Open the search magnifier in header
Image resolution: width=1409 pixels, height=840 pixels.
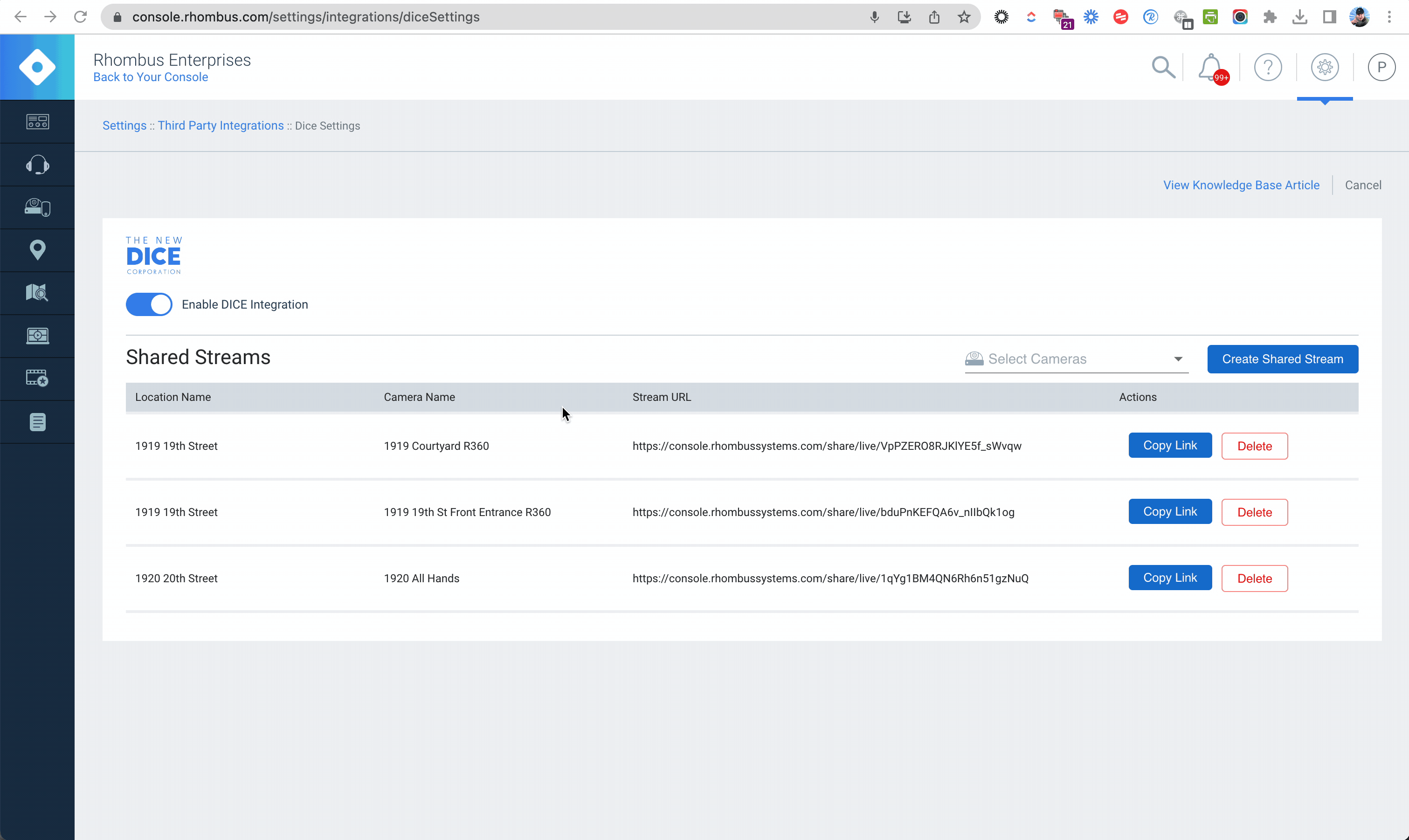point(1163,67)
